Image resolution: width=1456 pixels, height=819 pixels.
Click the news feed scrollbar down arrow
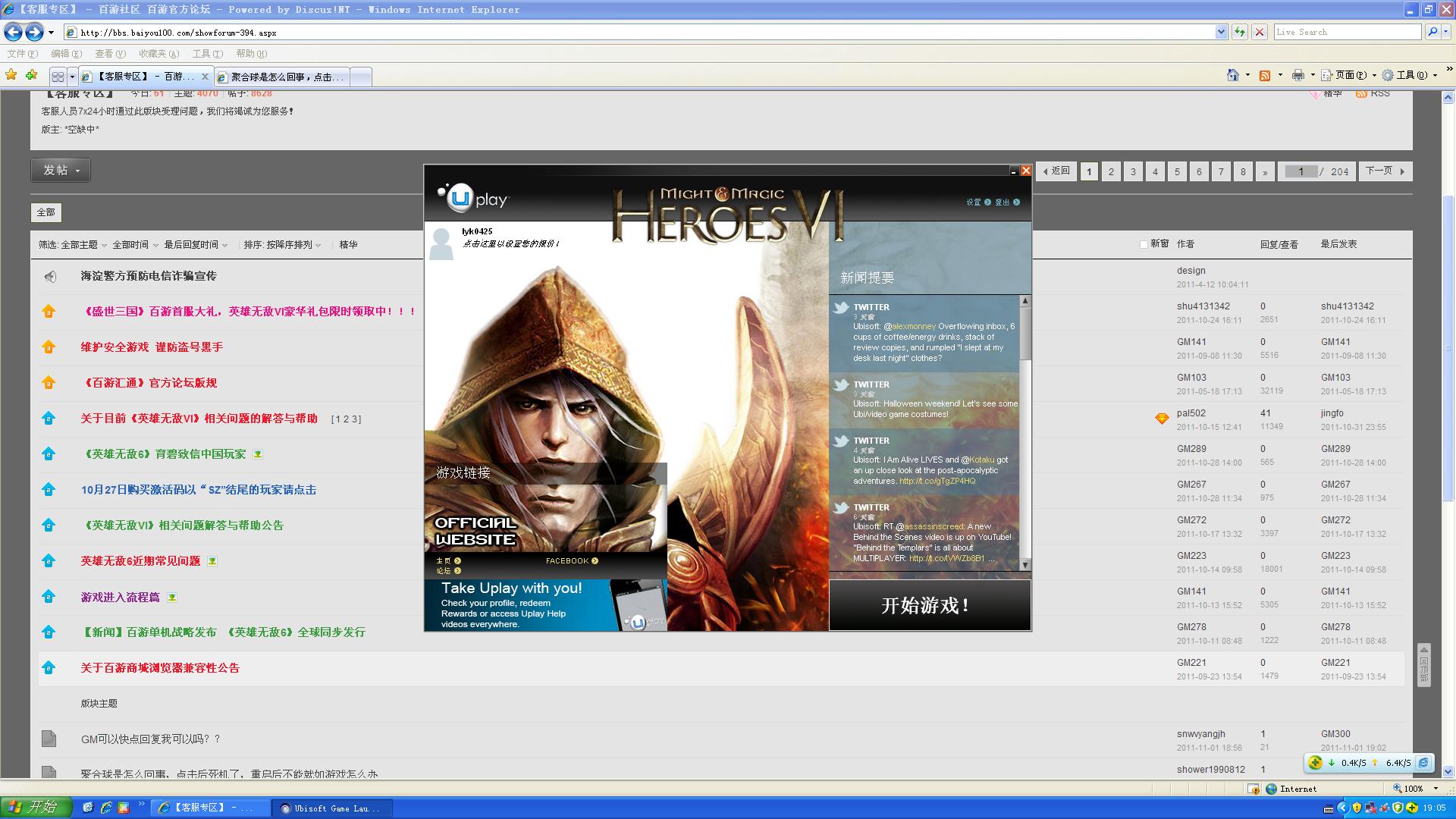[x=1025, y=565]
